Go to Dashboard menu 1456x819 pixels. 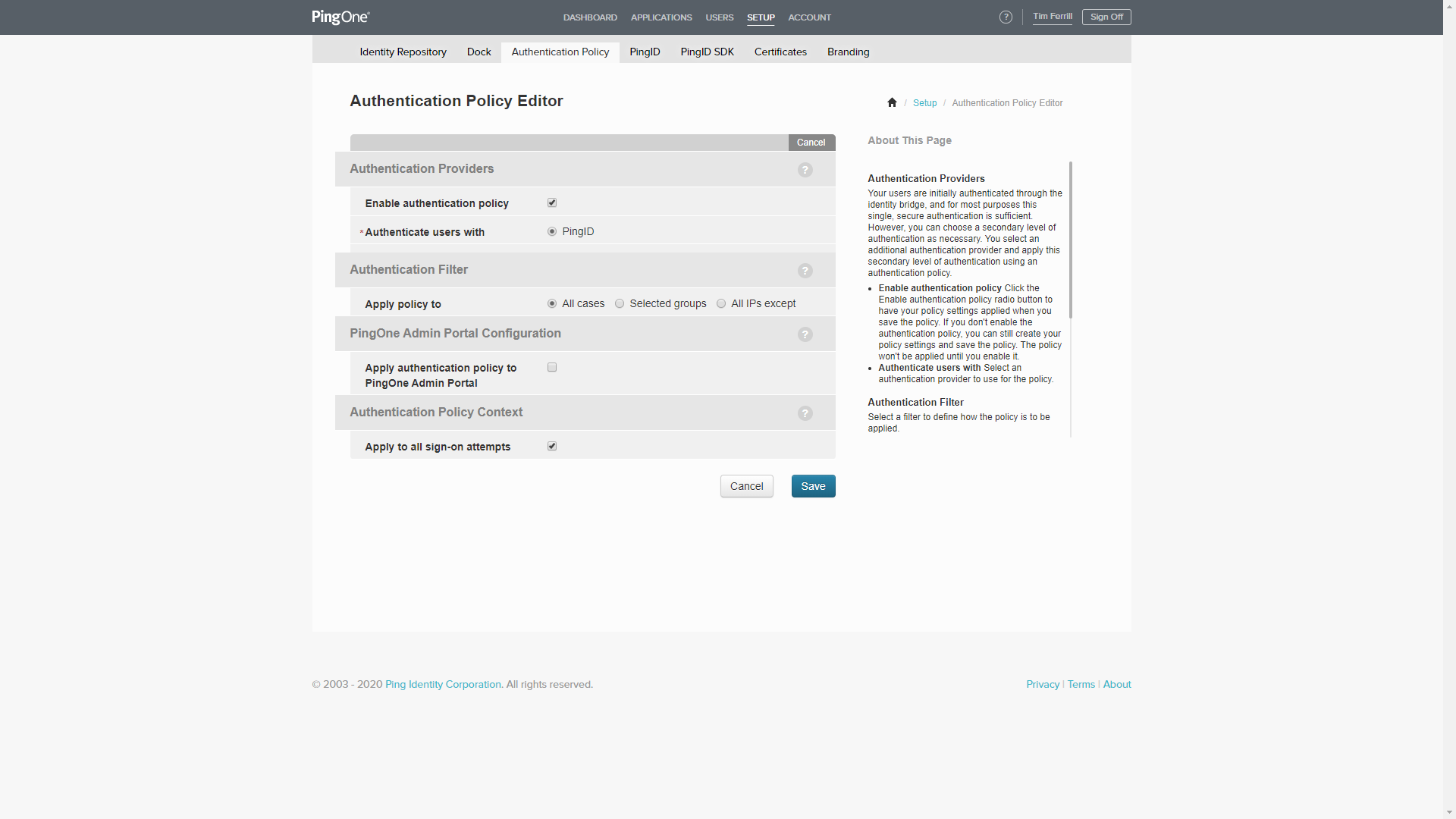(590, 17)
